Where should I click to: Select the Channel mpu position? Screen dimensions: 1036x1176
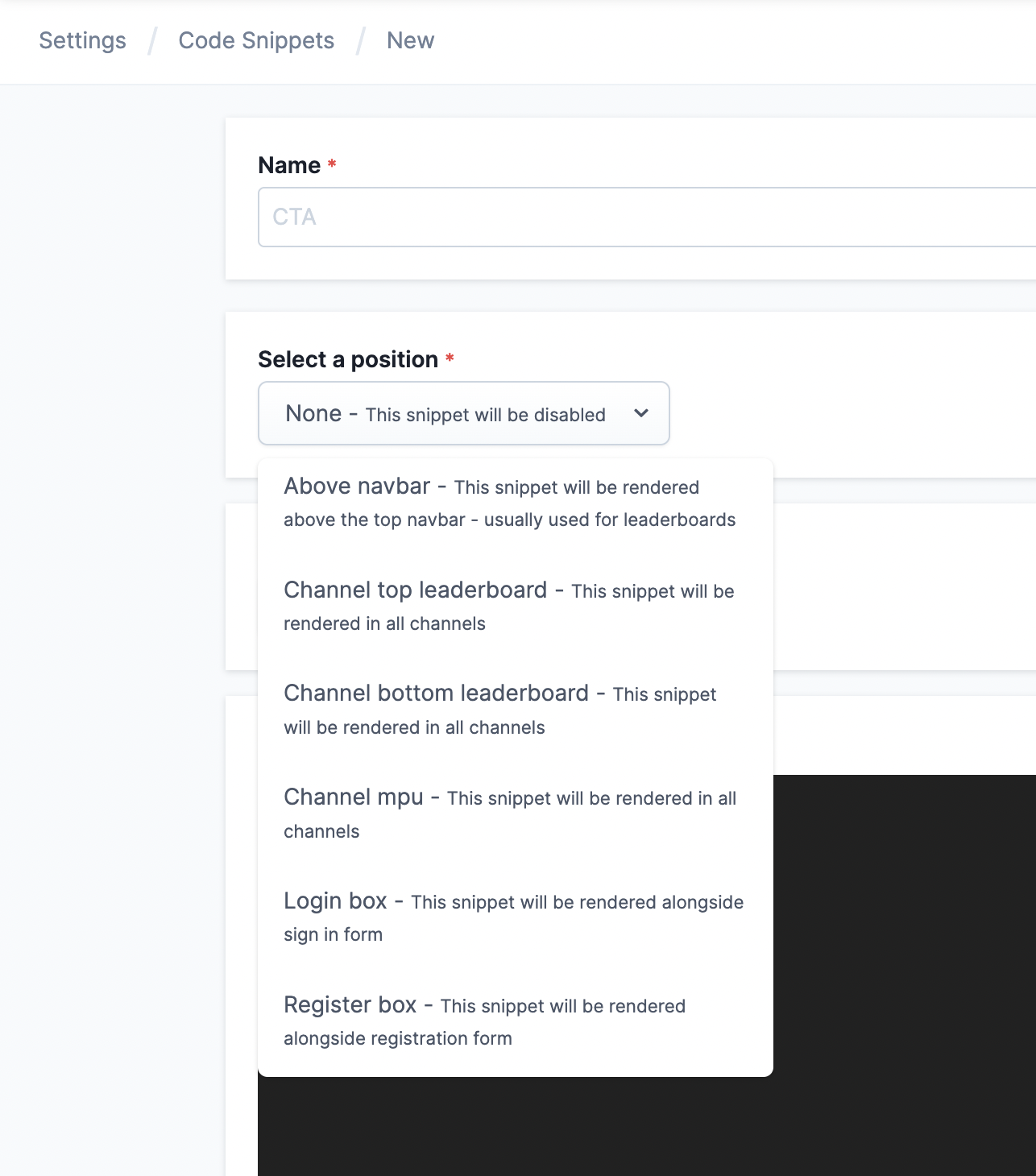pyautogui.click(x=509, y=814)
